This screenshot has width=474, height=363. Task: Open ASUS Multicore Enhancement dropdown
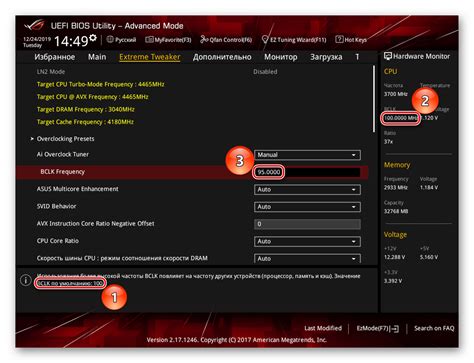tap(307, 189)
